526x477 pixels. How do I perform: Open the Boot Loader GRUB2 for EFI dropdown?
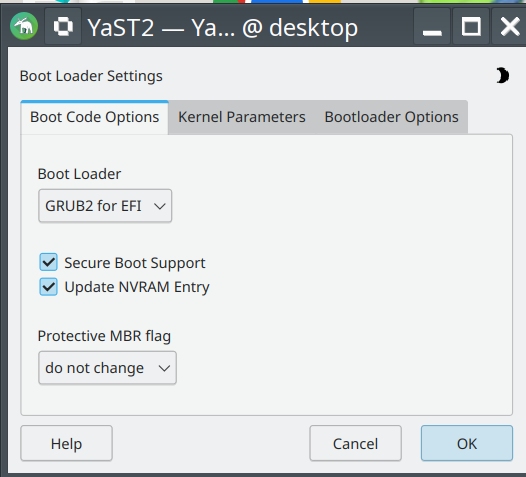(105, 206)
